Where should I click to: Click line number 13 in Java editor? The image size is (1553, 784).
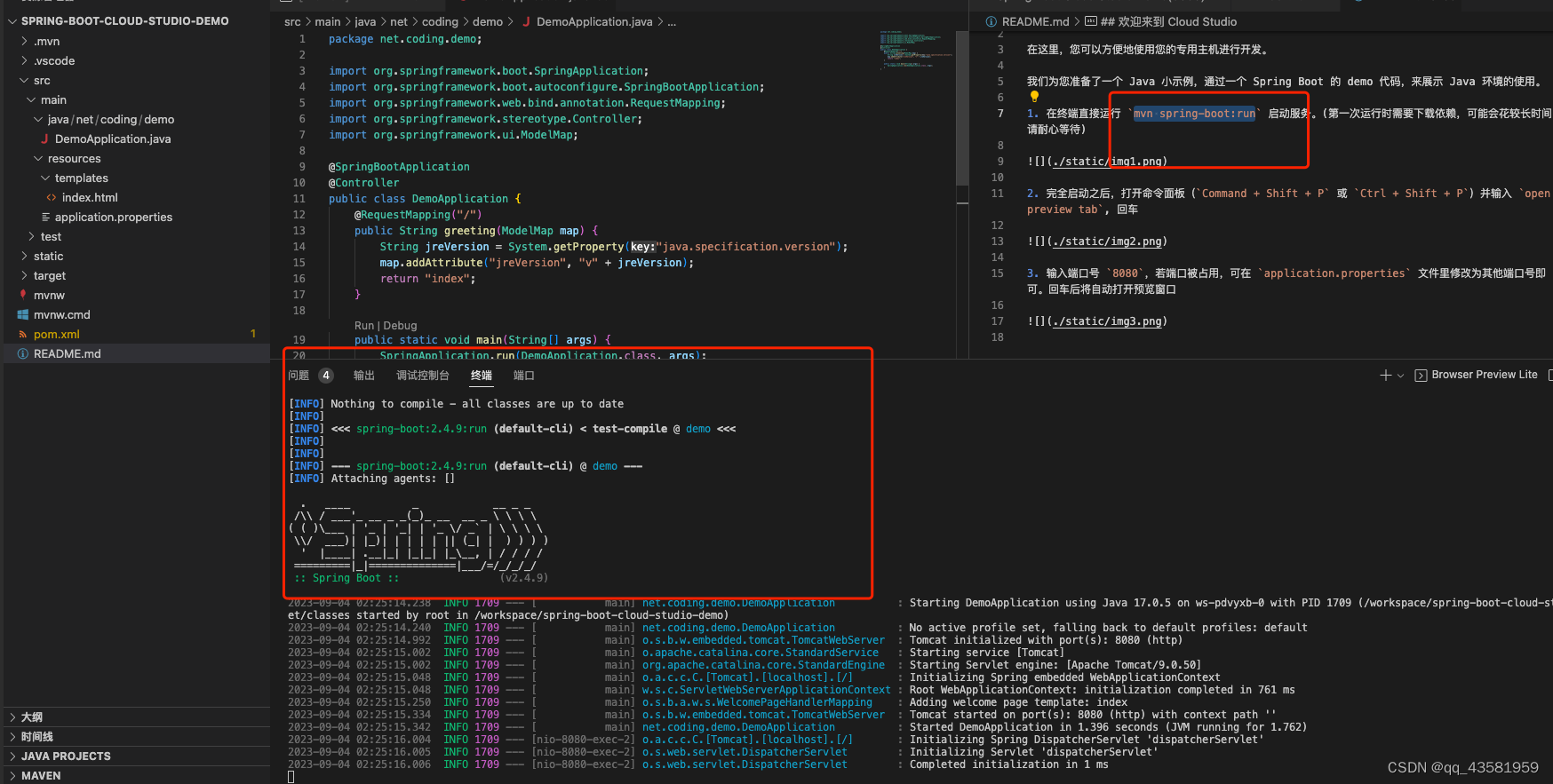coord(299,231)
